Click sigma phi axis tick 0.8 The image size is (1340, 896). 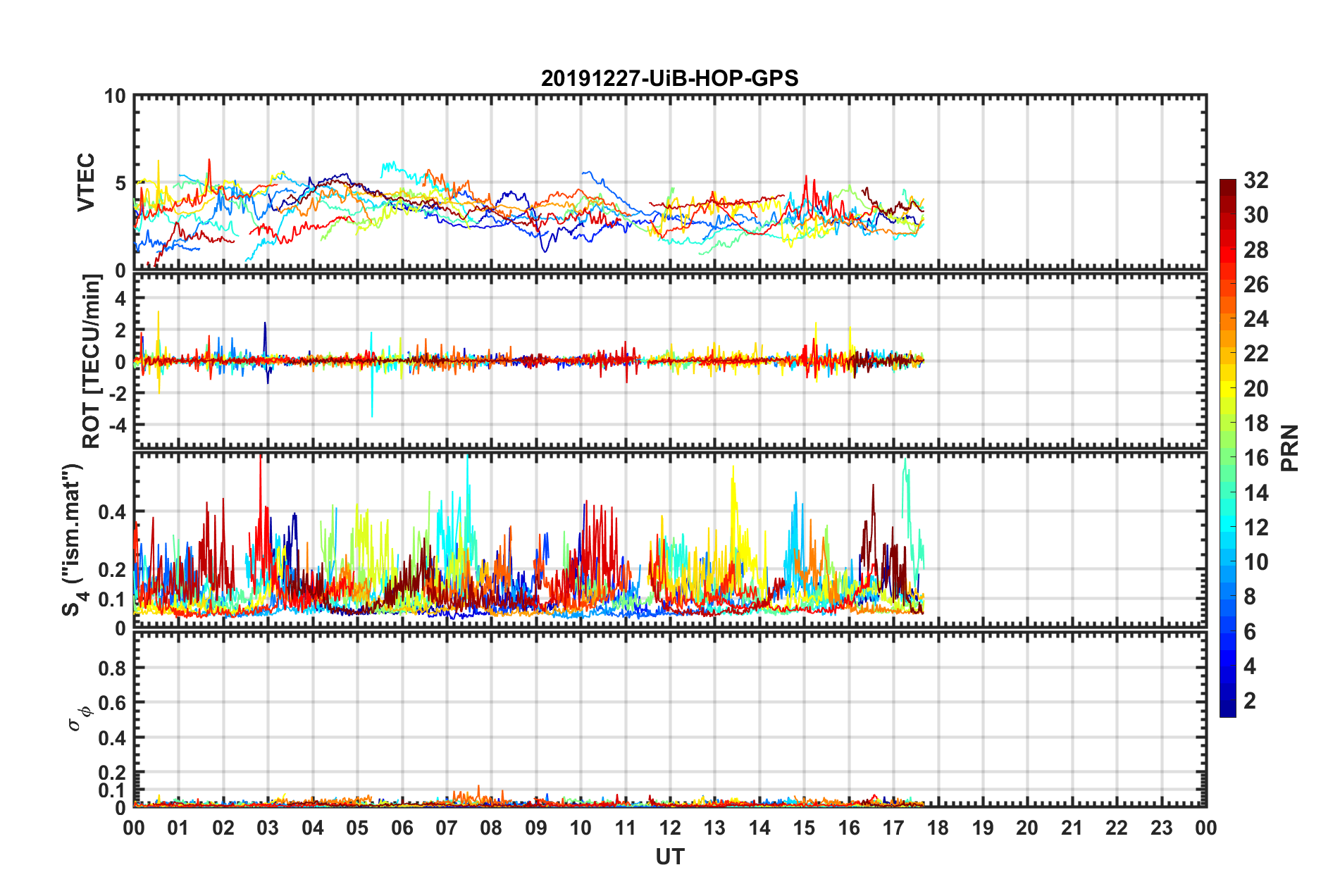tap(112, 668)
